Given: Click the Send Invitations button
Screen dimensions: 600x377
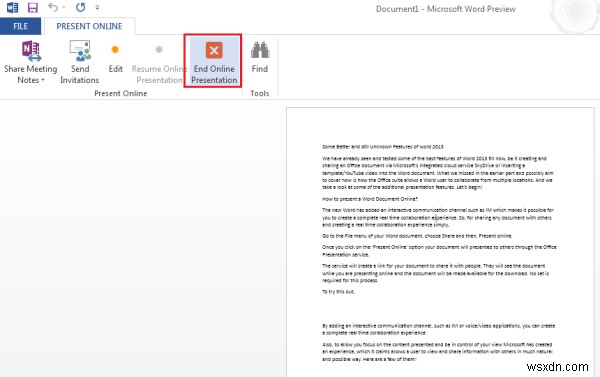Looking at the screenshot, I should (80, 62).
